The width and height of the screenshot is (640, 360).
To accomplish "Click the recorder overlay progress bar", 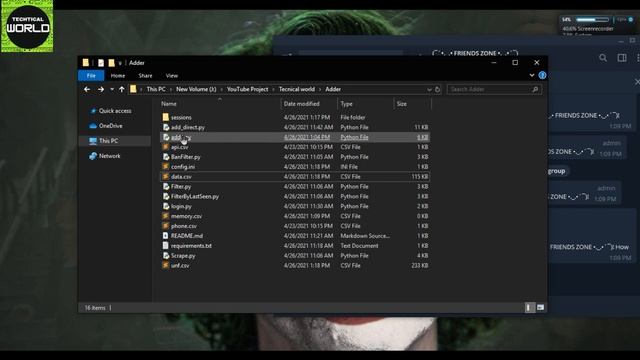I will 592,19.
